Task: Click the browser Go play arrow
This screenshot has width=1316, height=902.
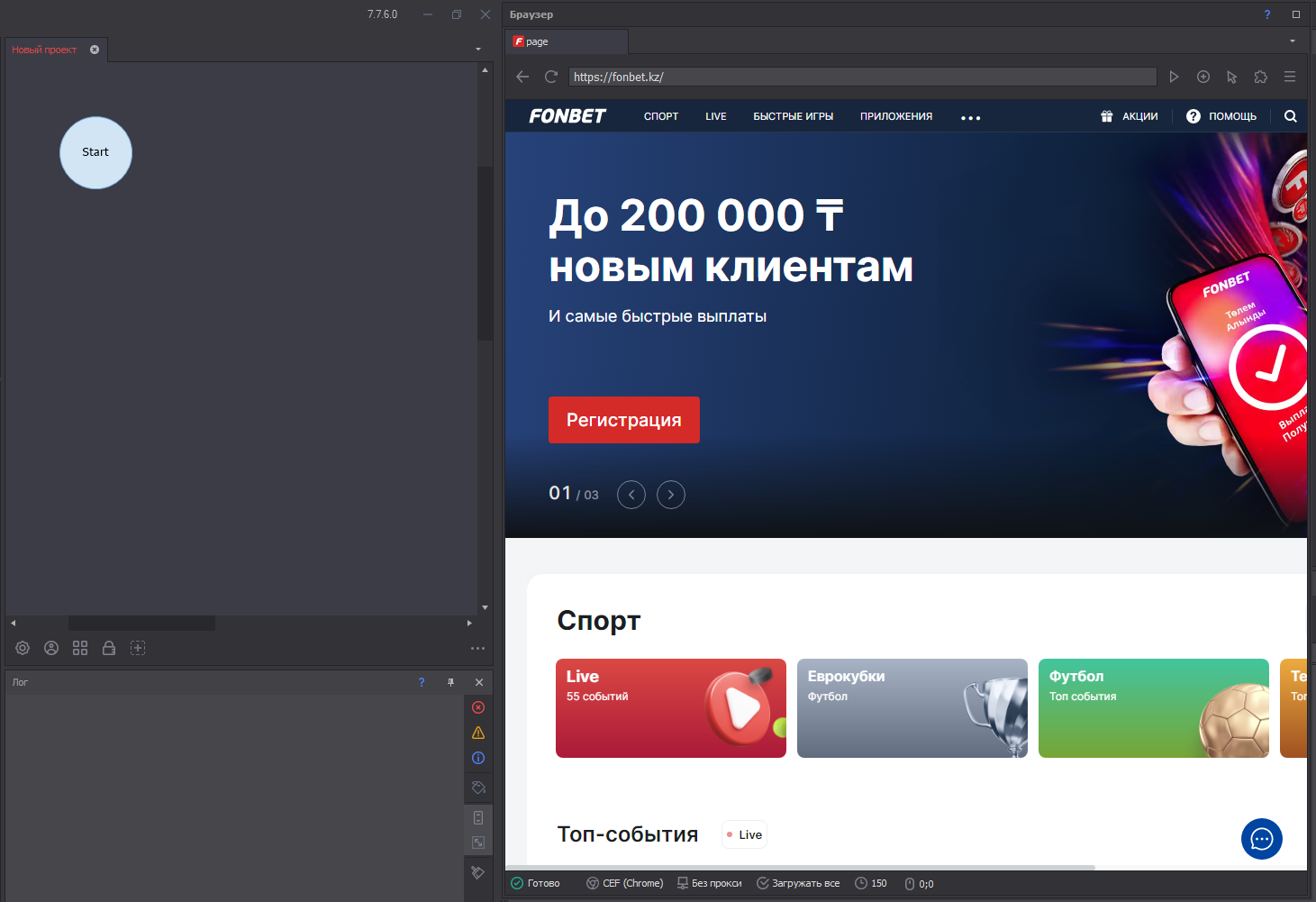Action: click(x=1174, y=77)
